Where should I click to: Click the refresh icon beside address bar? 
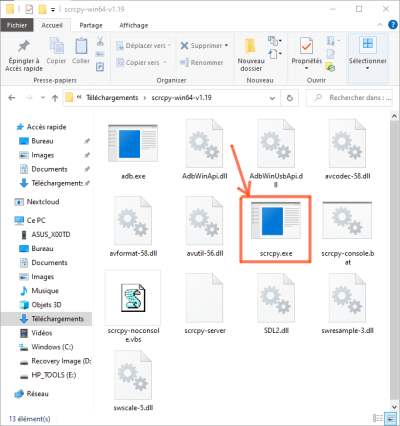click(x=290, y=98)
